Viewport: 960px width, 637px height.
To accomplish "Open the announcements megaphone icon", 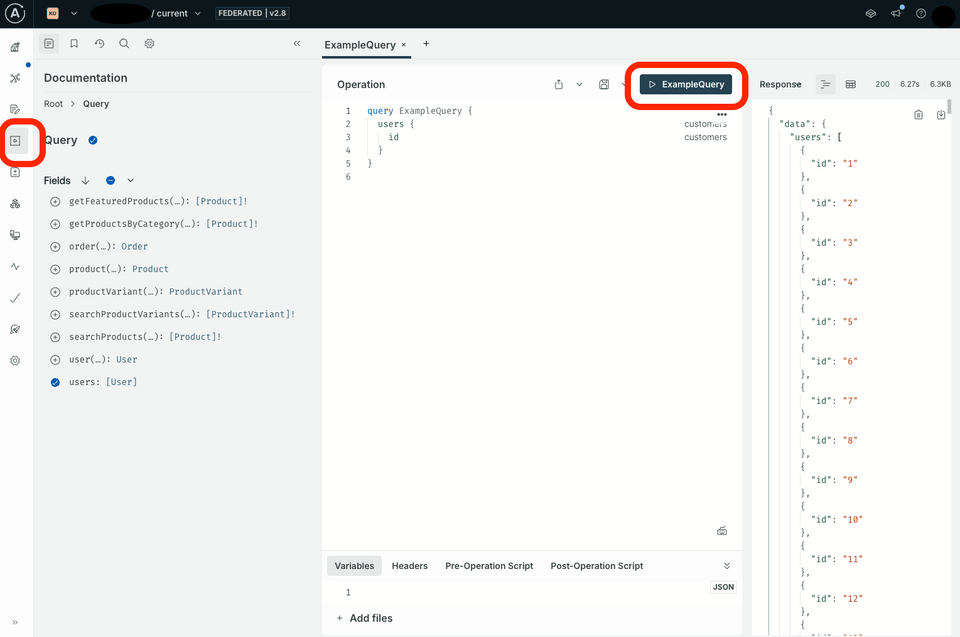I will [x=896, y=13].
